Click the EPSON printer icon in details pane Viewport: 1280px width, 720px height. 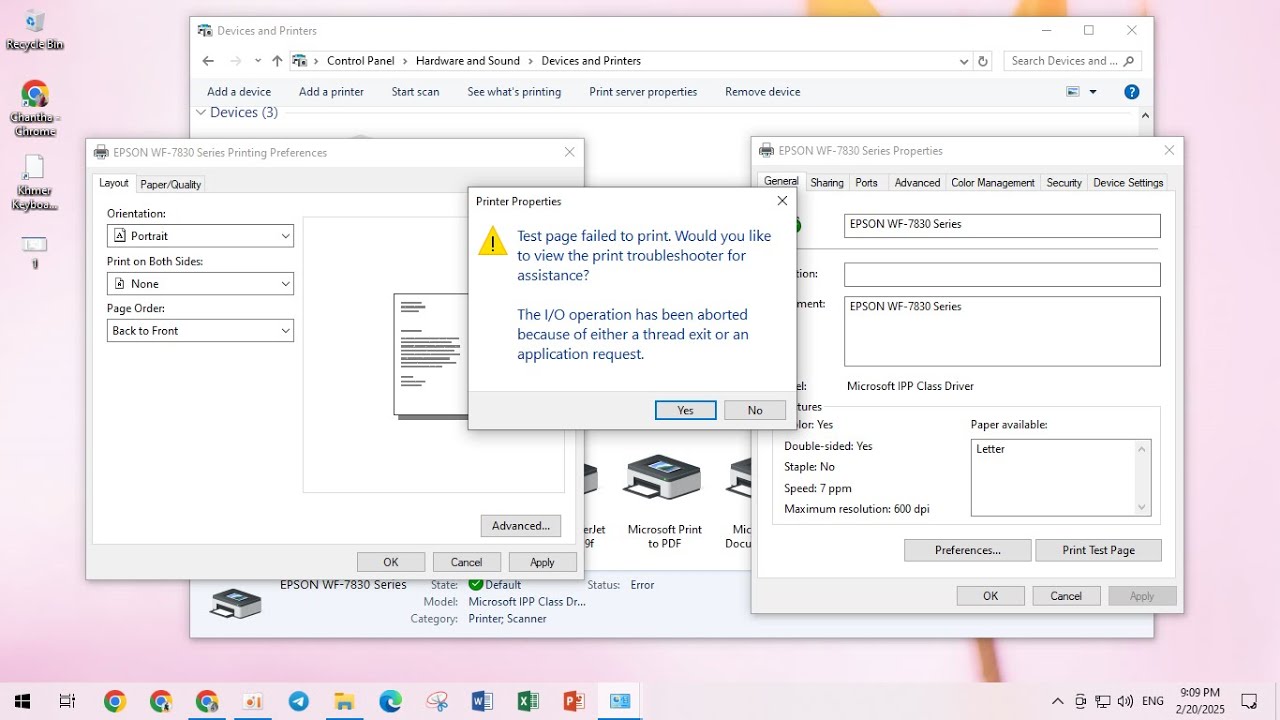pyautogui.click(x=236, y=604)
